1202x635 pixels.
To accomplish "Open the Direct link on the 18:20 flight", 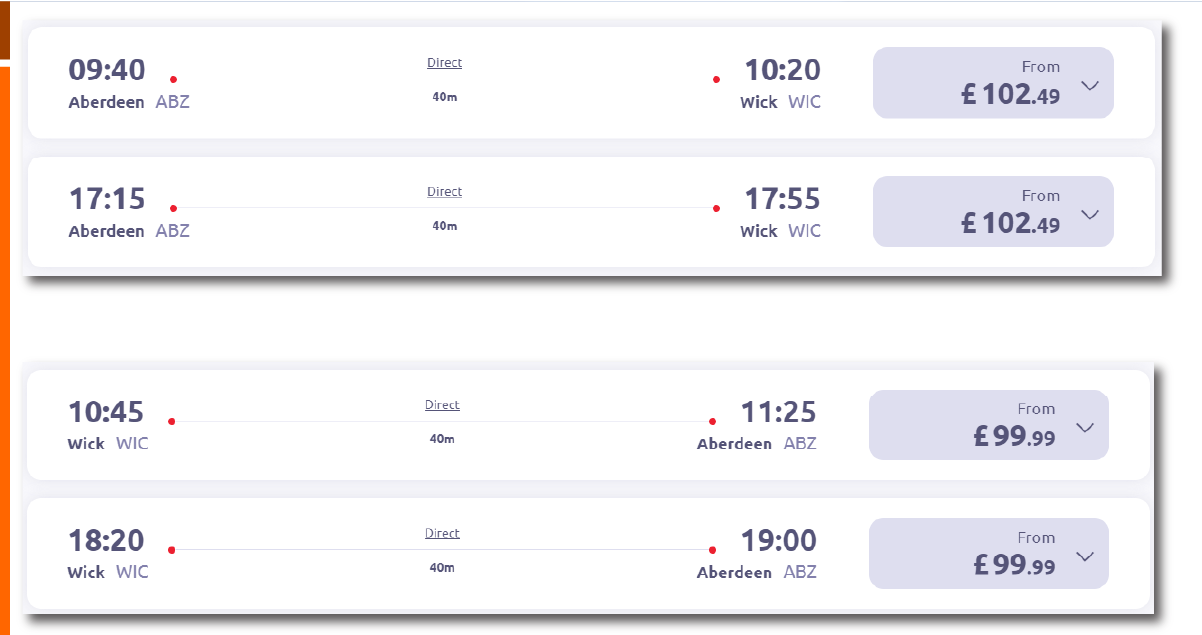I will click(x=442, y=532).
